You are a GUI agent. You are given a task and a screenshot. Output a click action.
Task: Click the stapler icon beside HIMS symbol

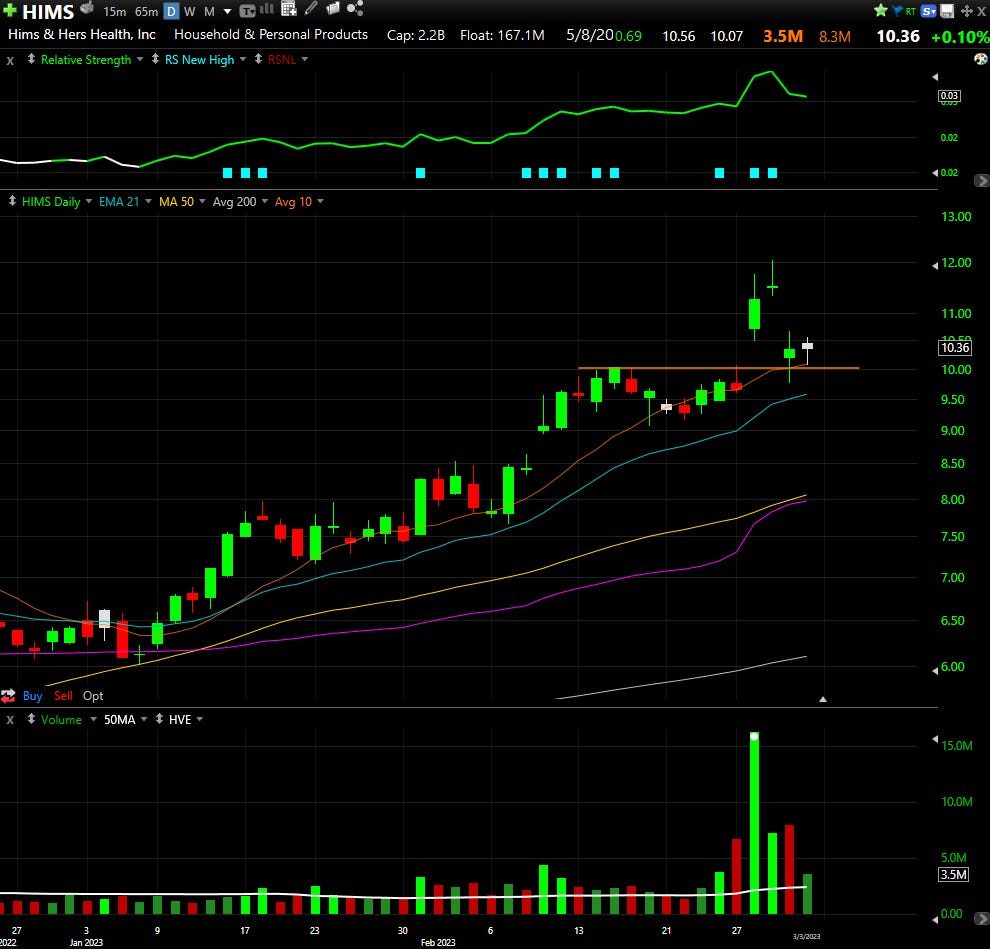87,8
